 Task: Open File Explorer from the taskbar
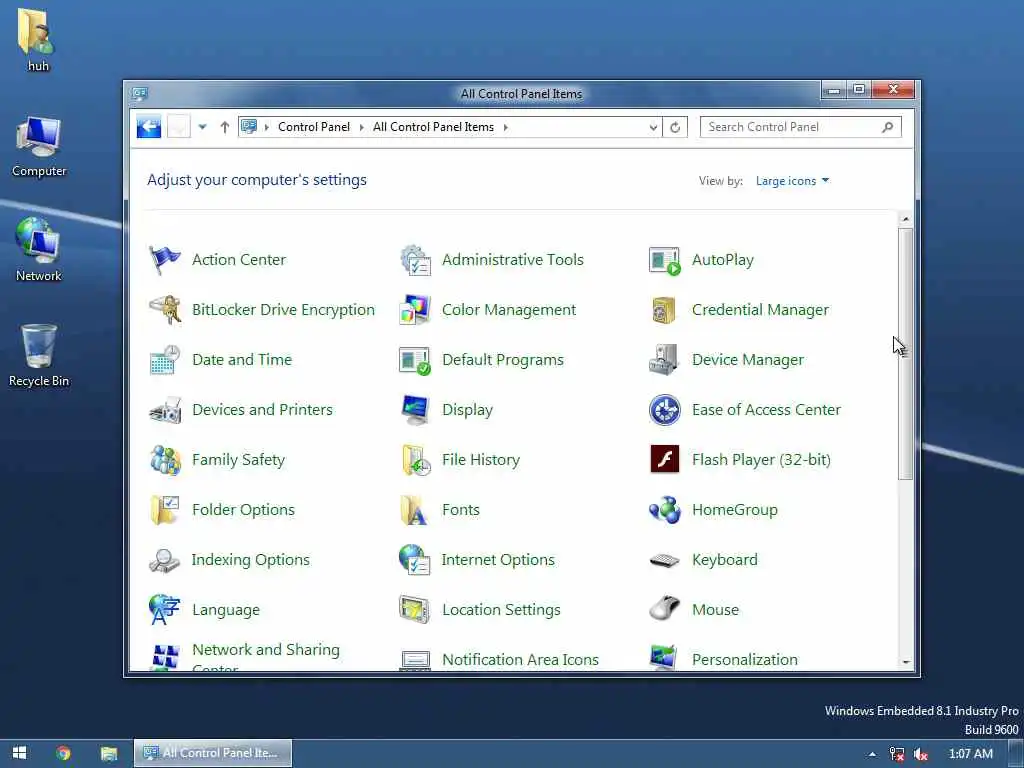click(x=108, y=754)
